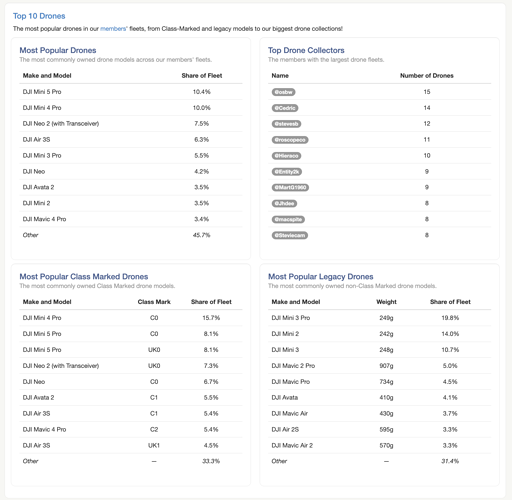This screenshot has width=512, height=500.
Task: Select the 10.7% share cell
Action: pyautogui.click(x=450, y=350)
